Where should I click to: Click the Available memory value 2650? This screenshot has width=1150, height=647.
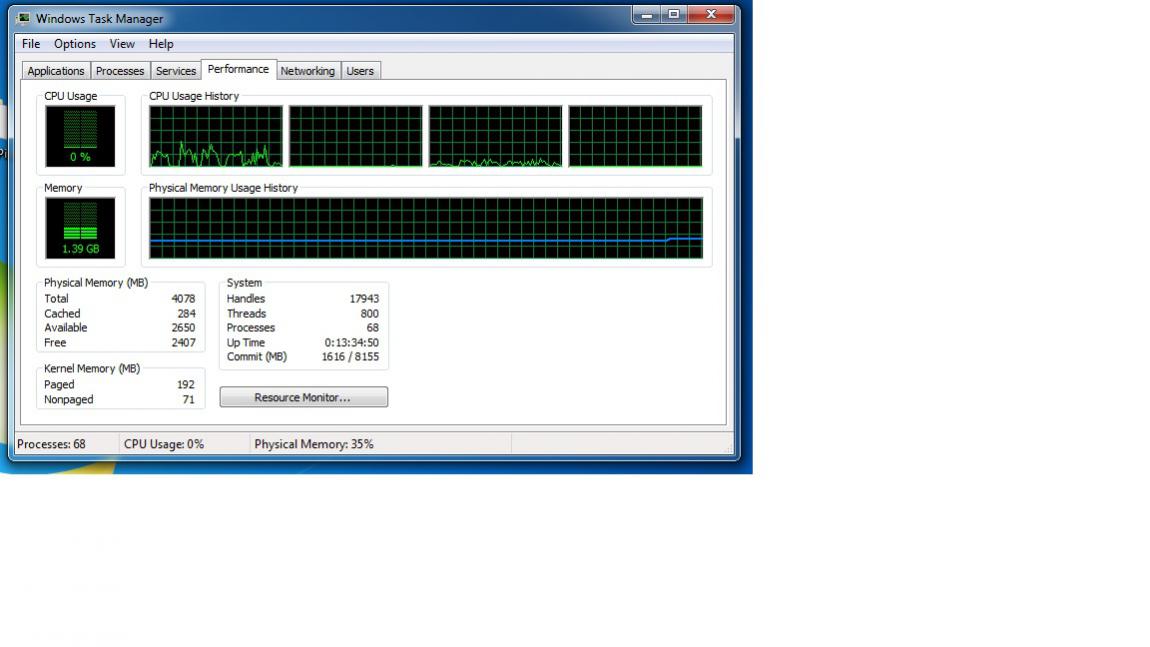click(x=183, y=328)
